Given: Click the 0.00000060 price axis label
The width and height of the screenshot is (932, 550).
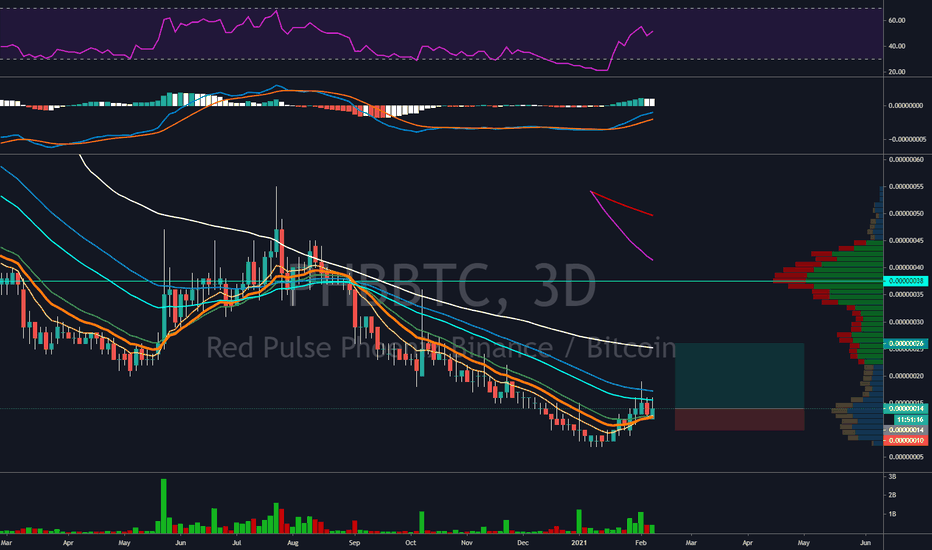Looking at the screenshot, I should coord(906,159).
